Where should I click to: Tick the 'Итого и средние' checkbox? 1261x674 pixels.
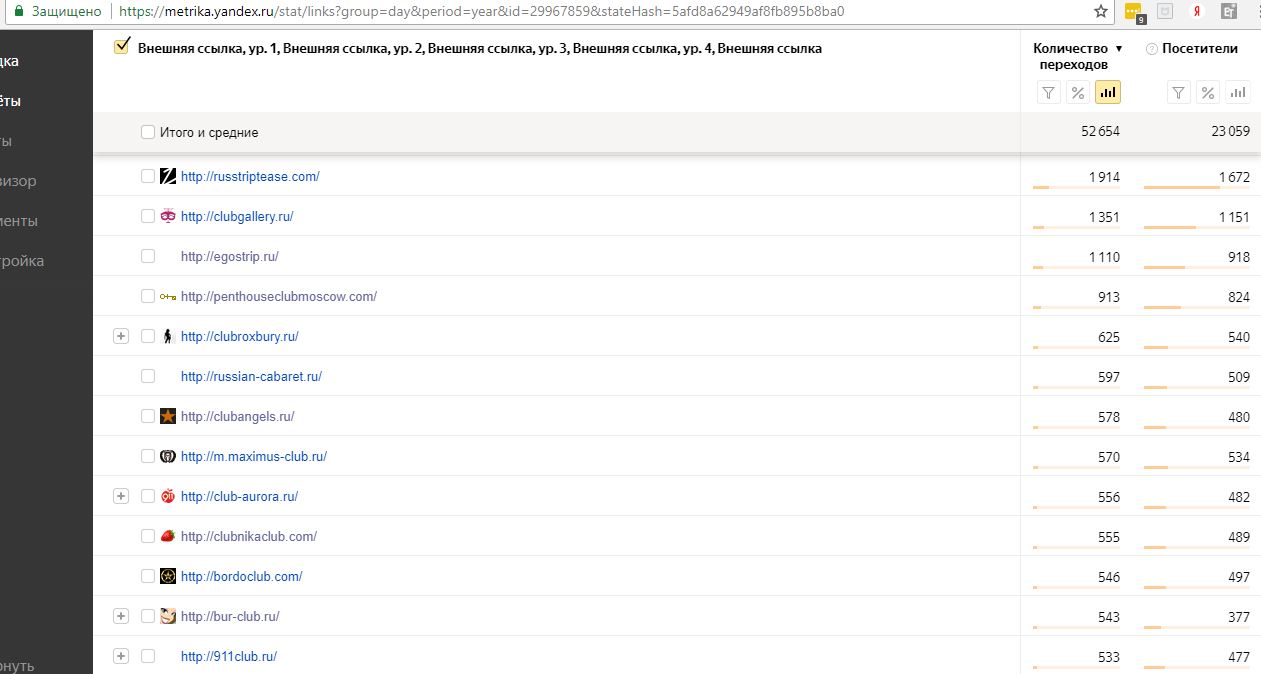click(148, 132)
